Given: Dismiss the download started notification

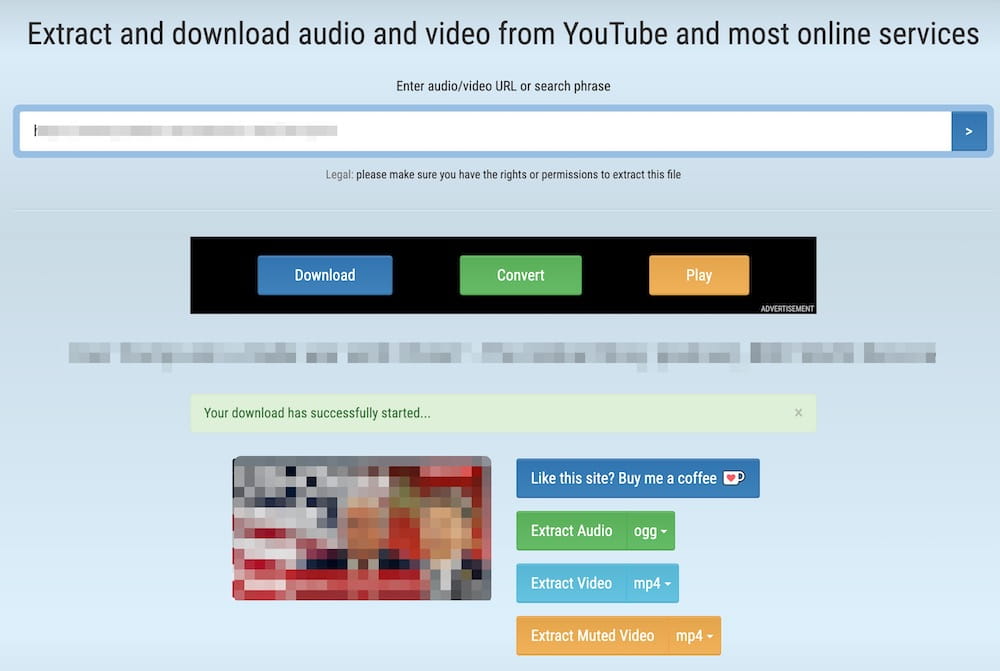Looking at the screenshot, I should tap(798, 413).
